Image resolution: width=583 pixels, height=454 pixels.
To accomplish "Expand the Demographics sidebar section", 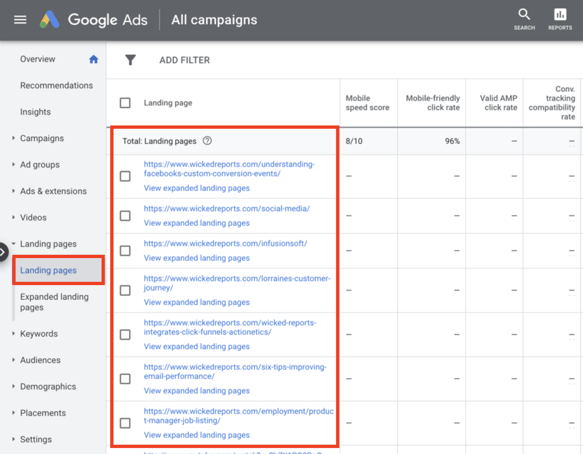I will (x=13, y=386).
